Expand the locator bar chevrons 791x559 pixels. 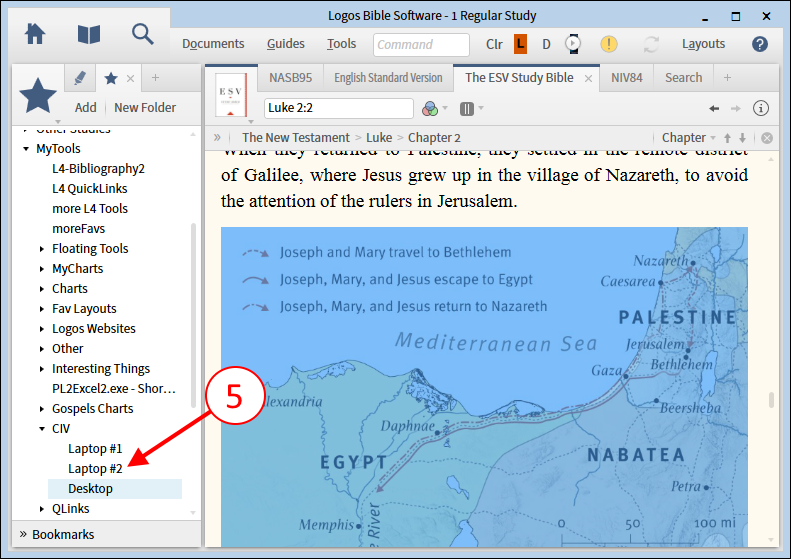click(217, 137)
